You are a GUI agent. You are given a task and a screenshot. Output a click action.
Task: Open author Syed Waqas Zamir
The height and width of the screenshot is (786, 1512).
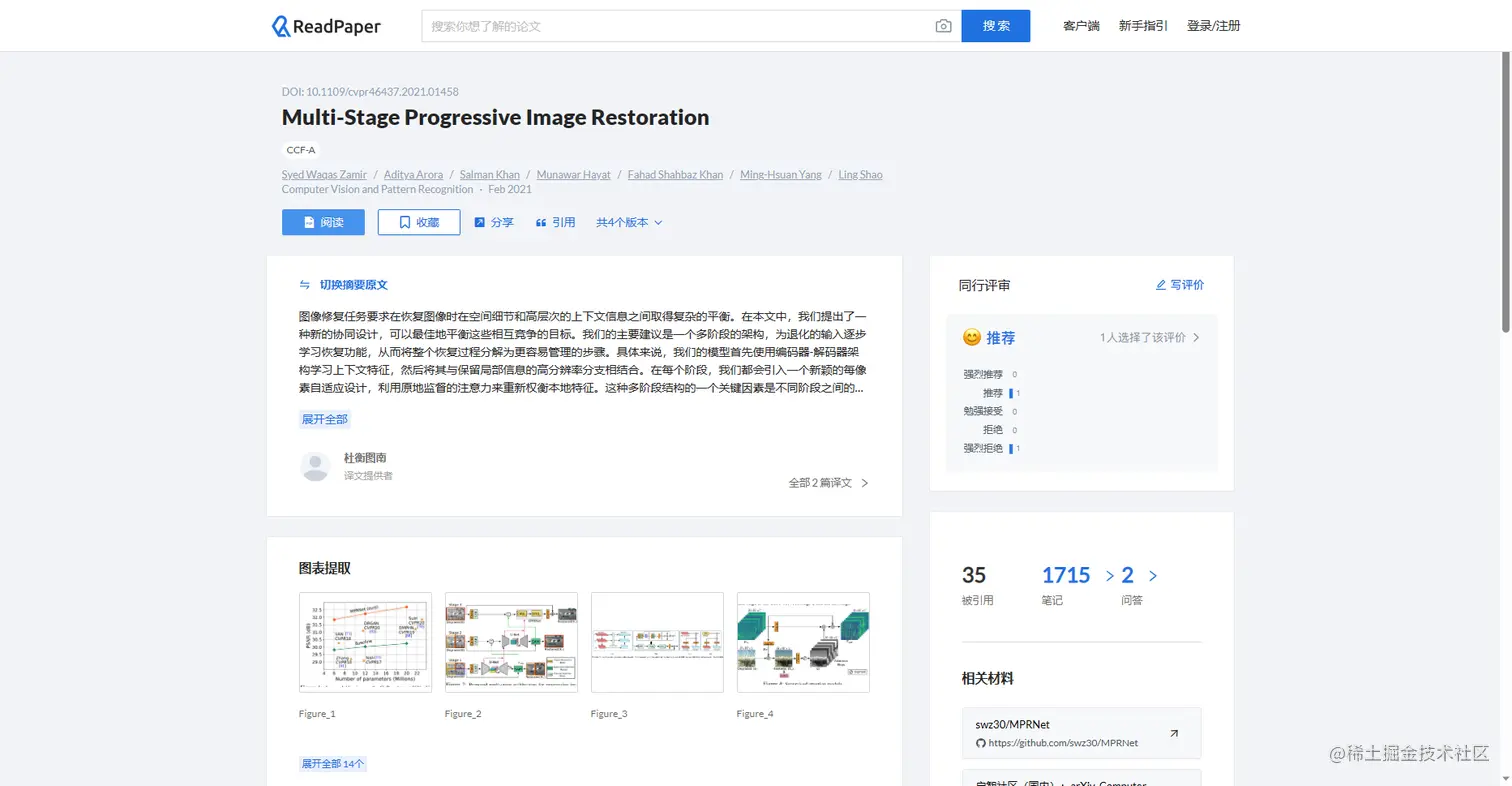[324, 175]
